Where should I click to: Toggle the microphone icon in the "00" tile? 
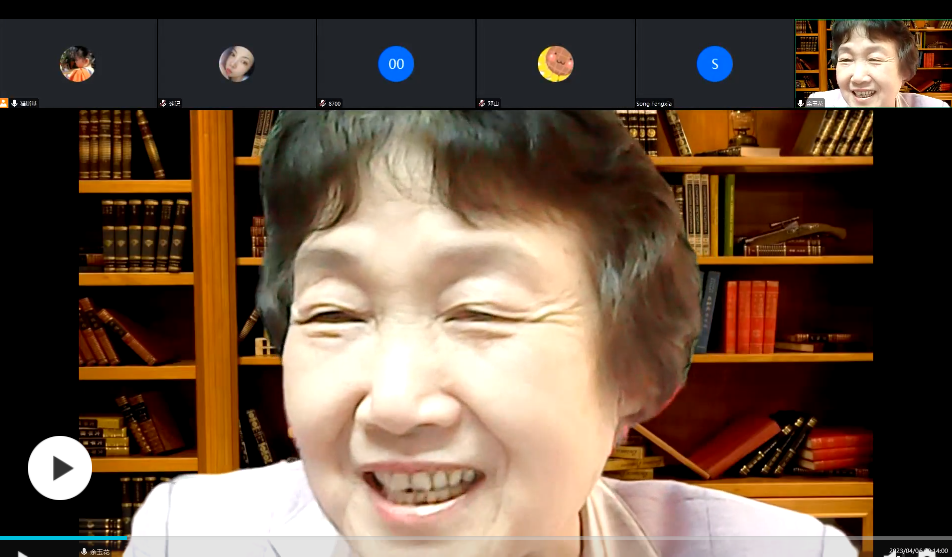point(323,103)
